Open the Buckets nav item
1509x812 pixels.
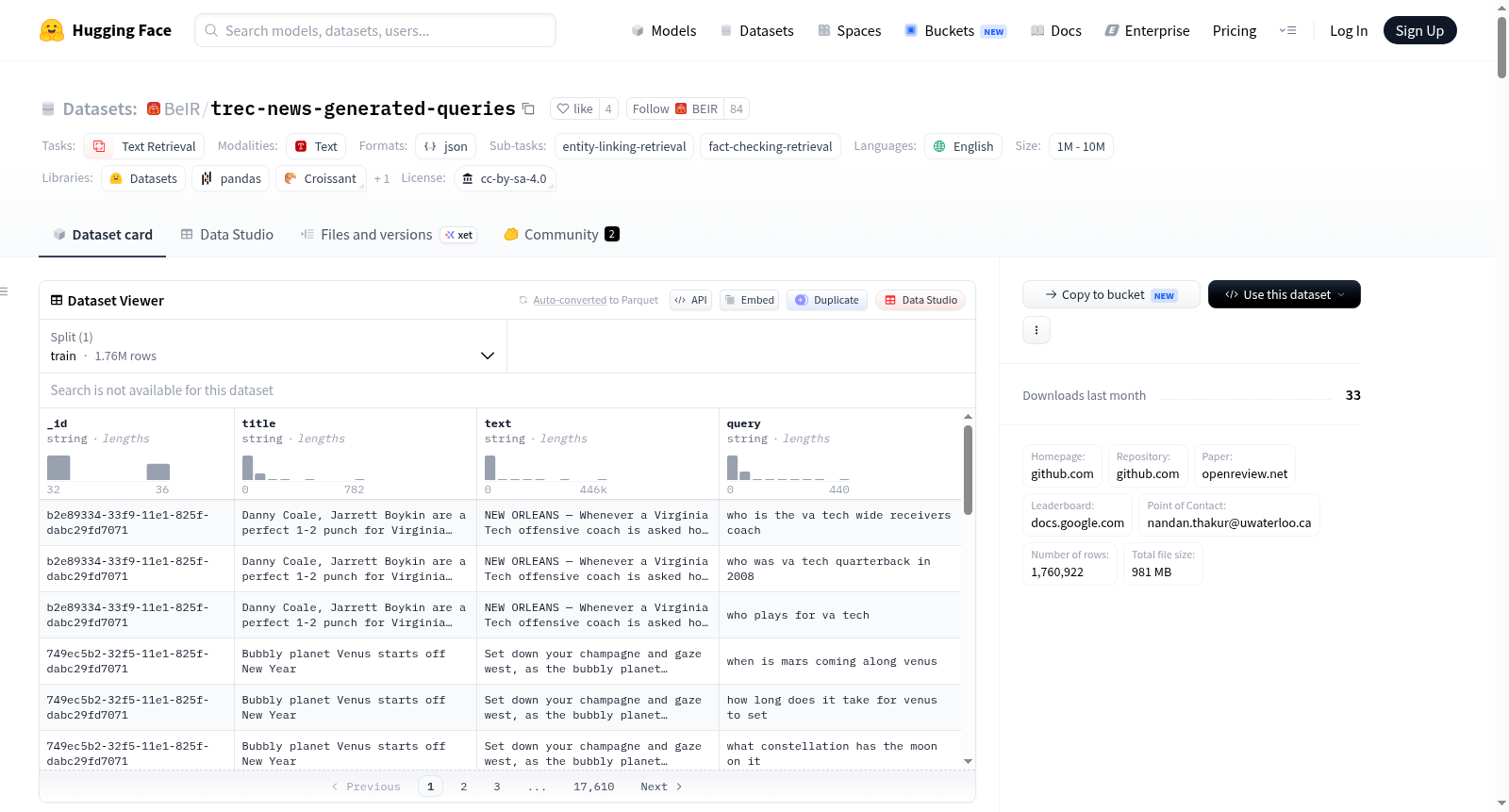955,30
